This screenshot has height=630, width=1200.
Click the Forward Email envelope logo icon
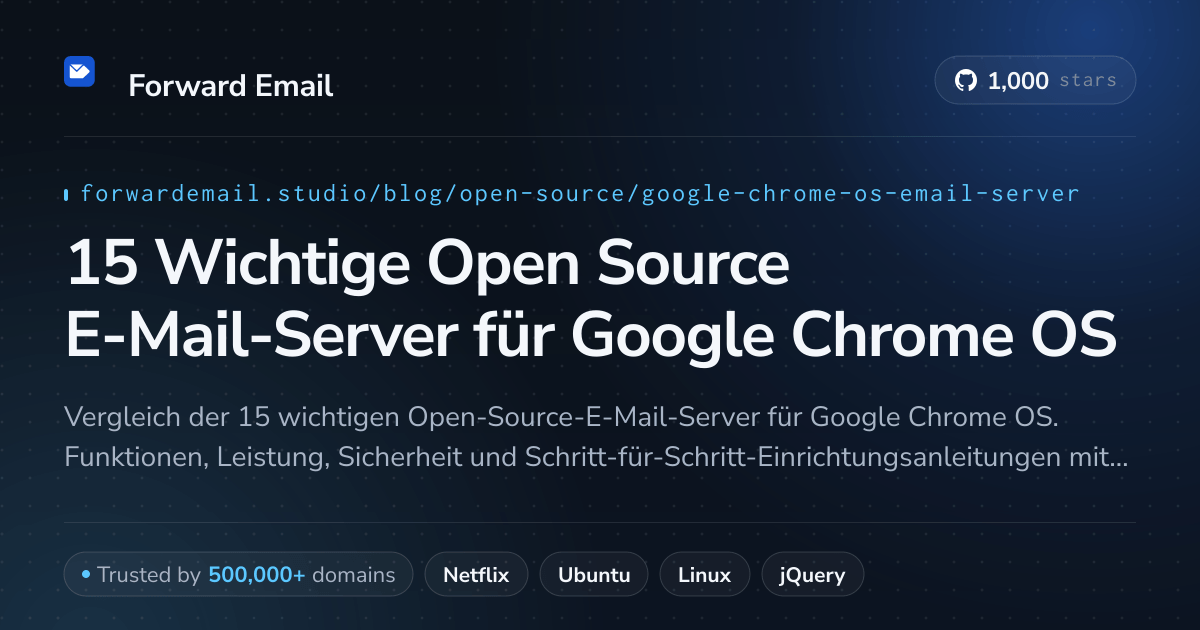[x=79, y=71]
